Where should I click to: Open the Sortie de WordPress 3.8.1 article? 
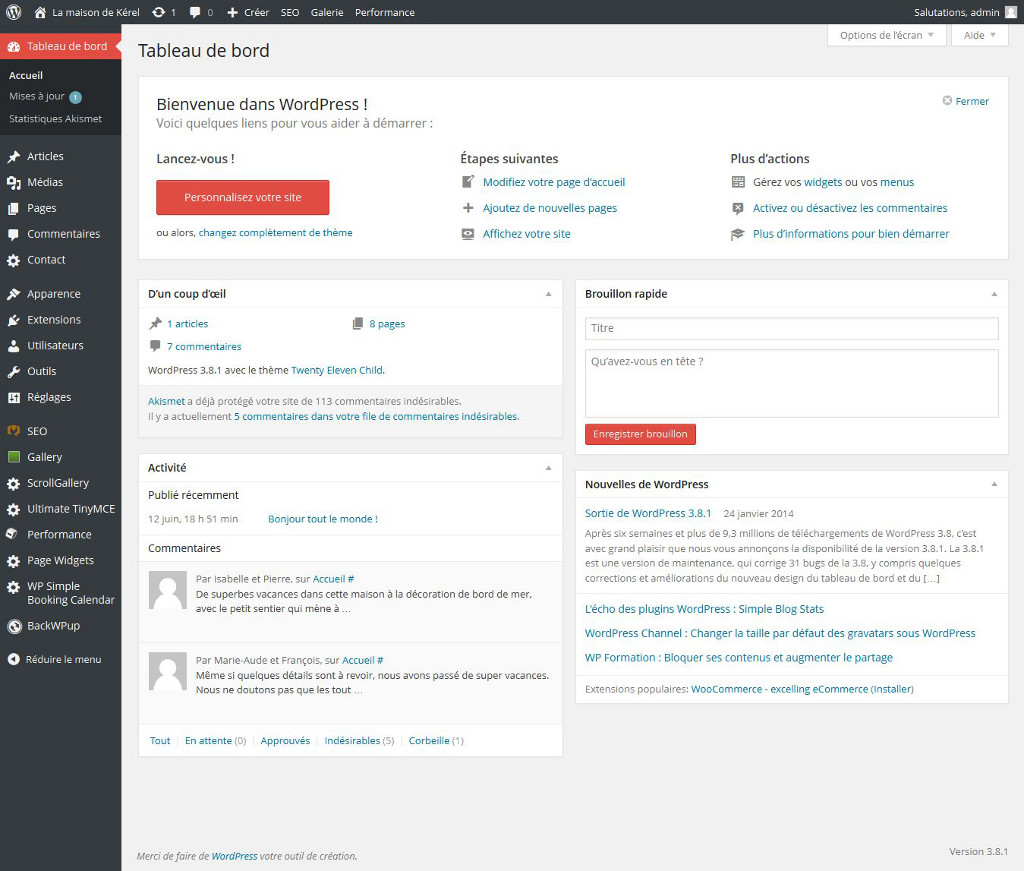(648, 513)
